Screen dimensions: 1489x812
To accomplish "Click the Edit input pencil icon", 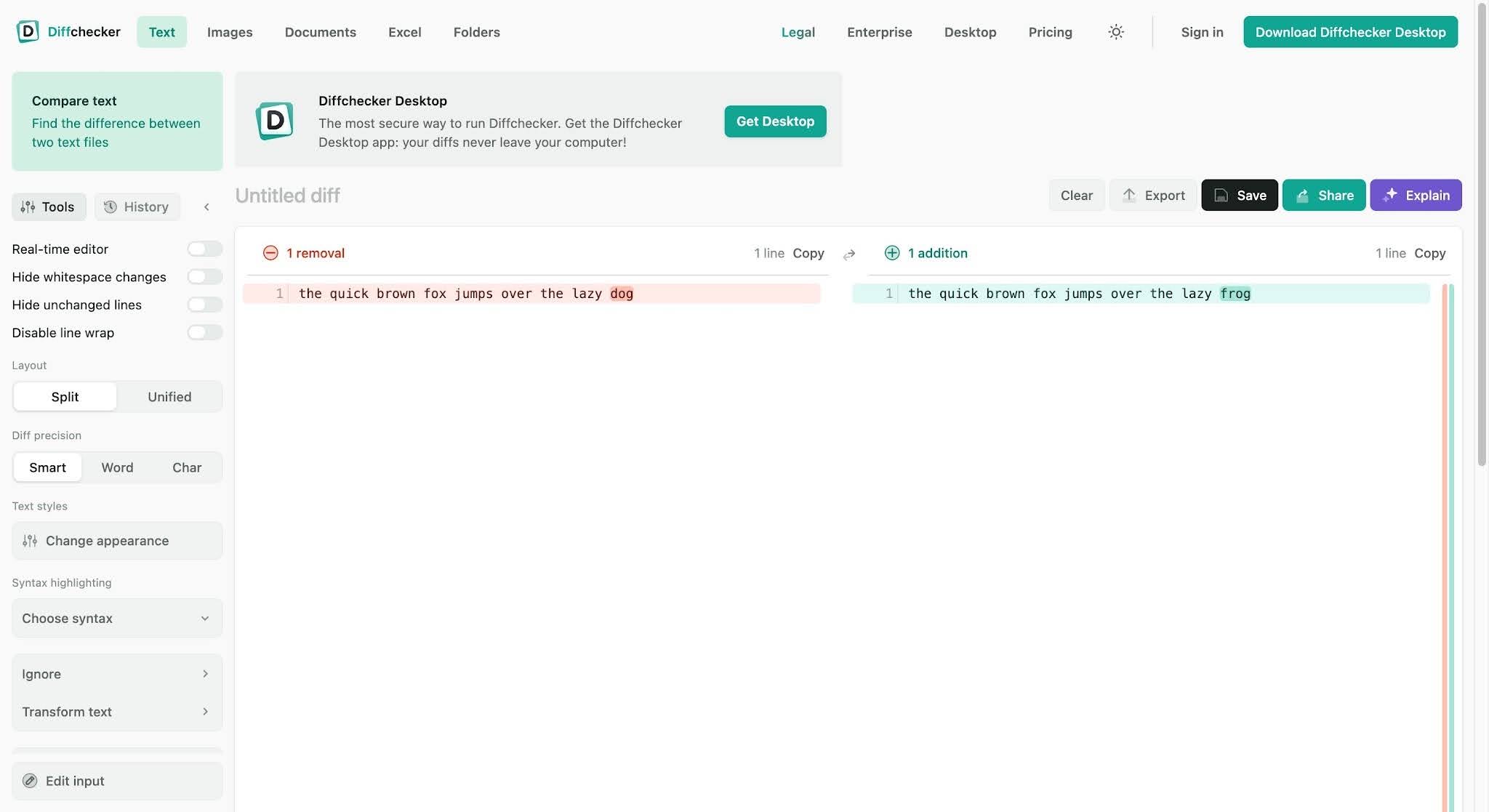I will (x=30, y=781).
